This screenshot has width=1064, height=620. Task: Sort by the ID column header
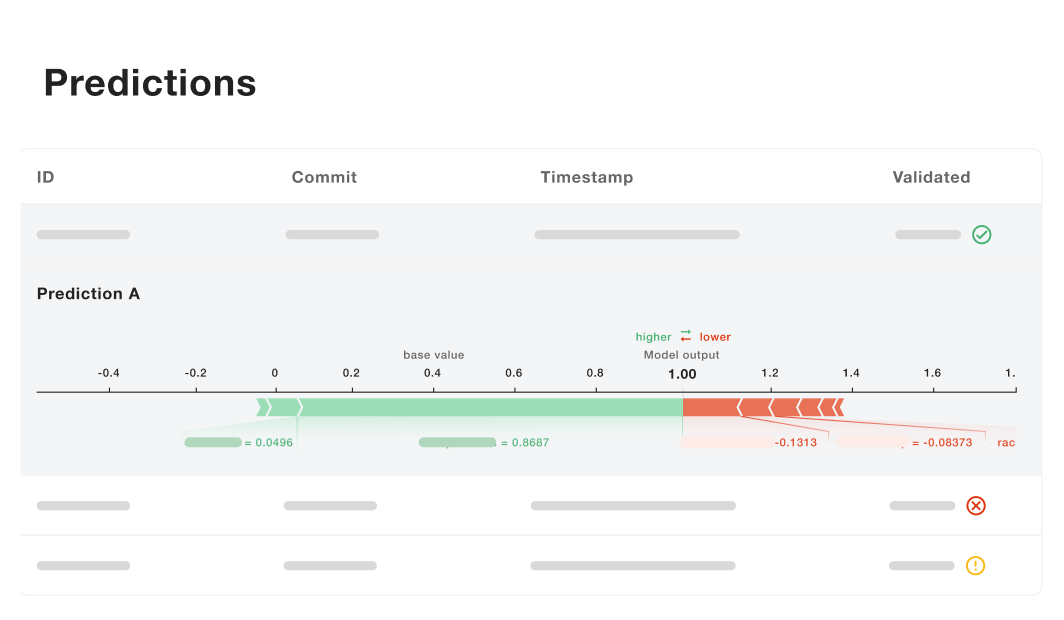pyautogui.click(x=45, y=177)
